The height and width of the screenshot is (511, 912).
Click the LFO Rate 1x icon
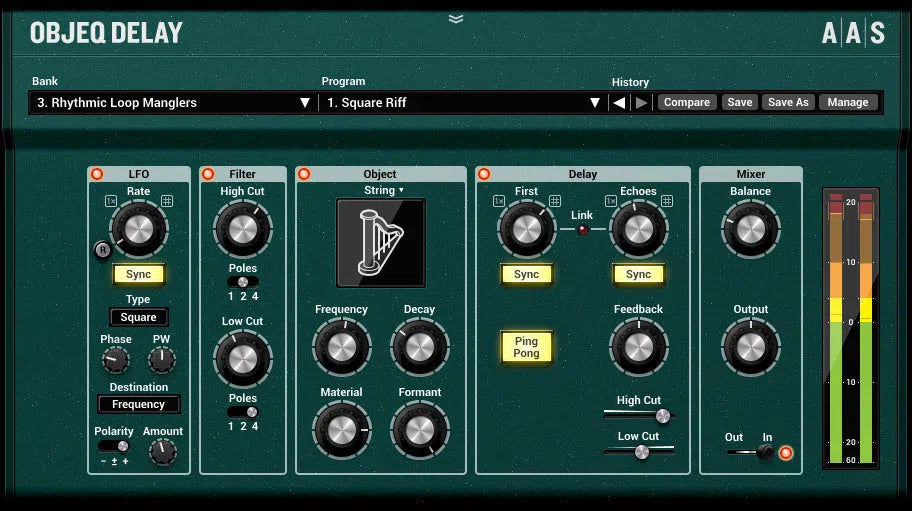pyautogui.click(x=111, y=201)
